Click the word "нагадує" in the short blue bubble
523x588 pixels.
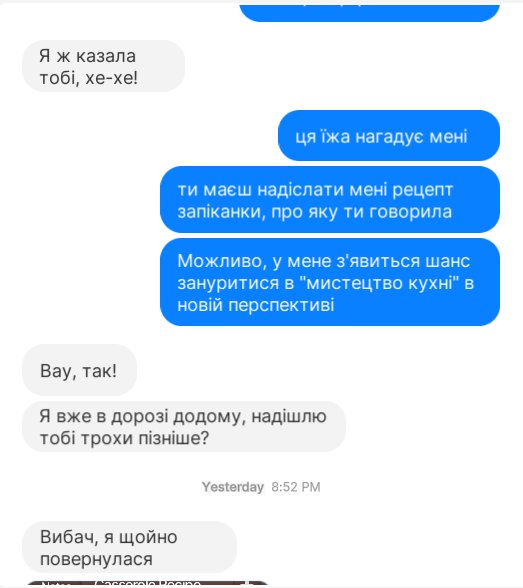tap(390, 137)
